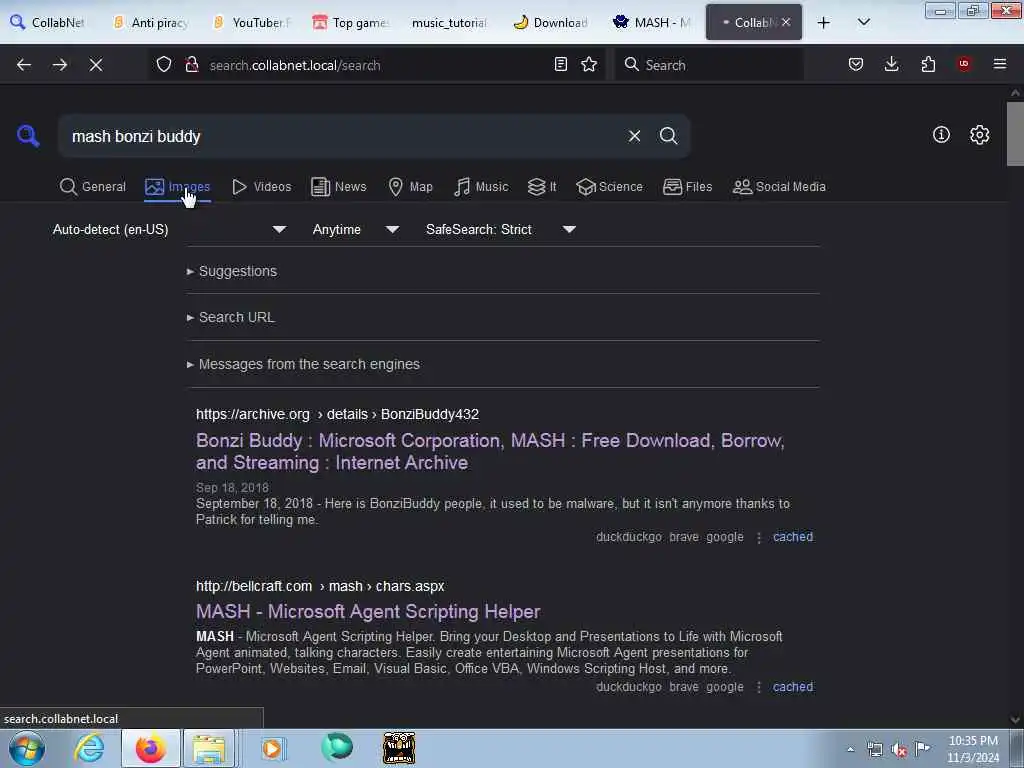Switch to the Files category
Viewport: 1024px width, 768px height.
pos(688,187)
